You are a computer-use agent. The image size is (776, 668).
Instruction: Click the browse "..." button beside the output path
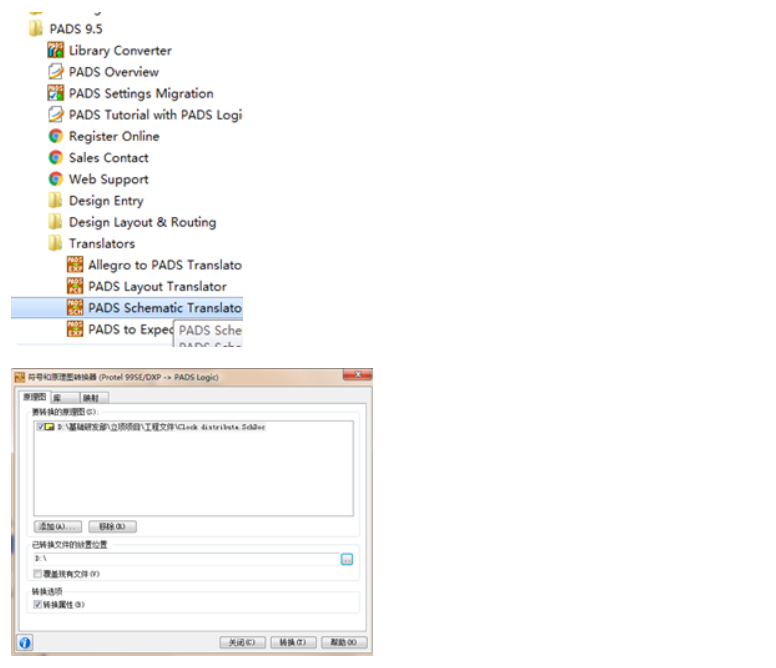point(347,560)
